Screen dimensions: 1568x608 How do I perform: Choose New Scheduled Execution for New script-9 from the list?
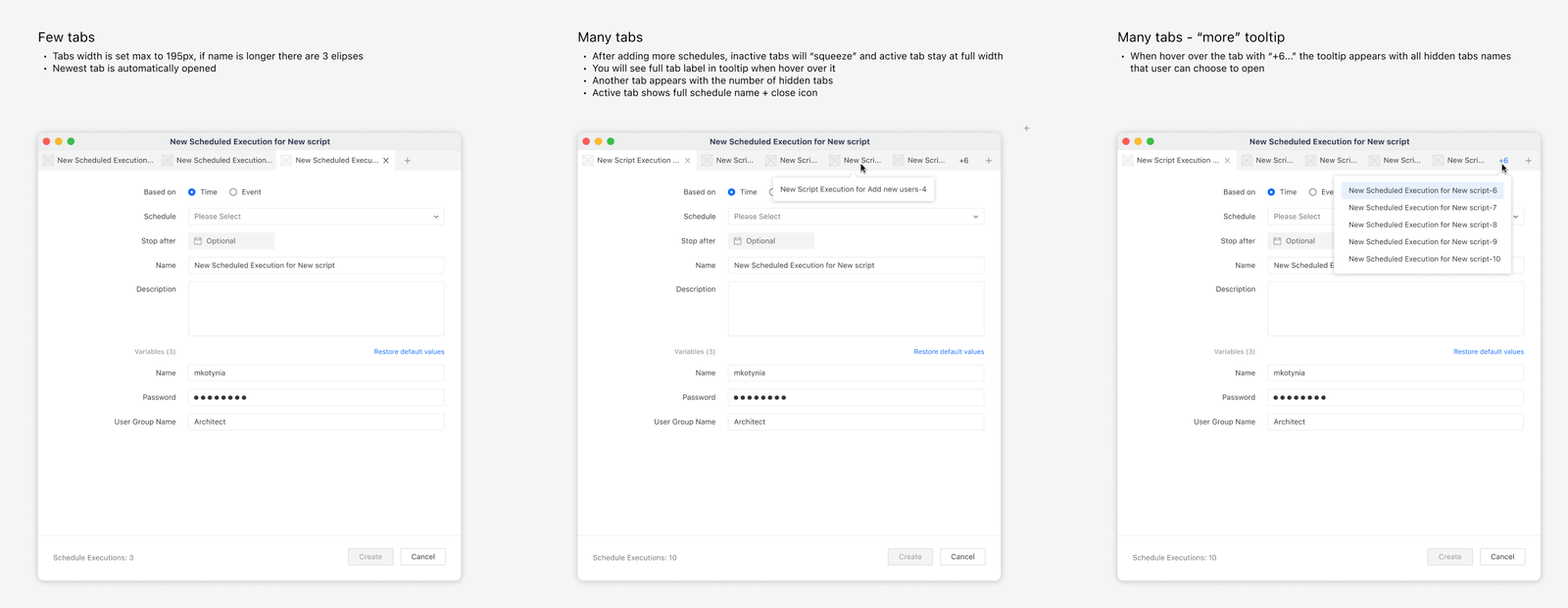point(1422,242)
